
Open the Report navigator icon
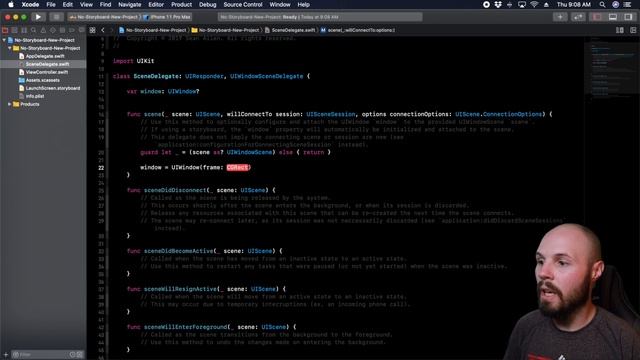click(81, 30)
